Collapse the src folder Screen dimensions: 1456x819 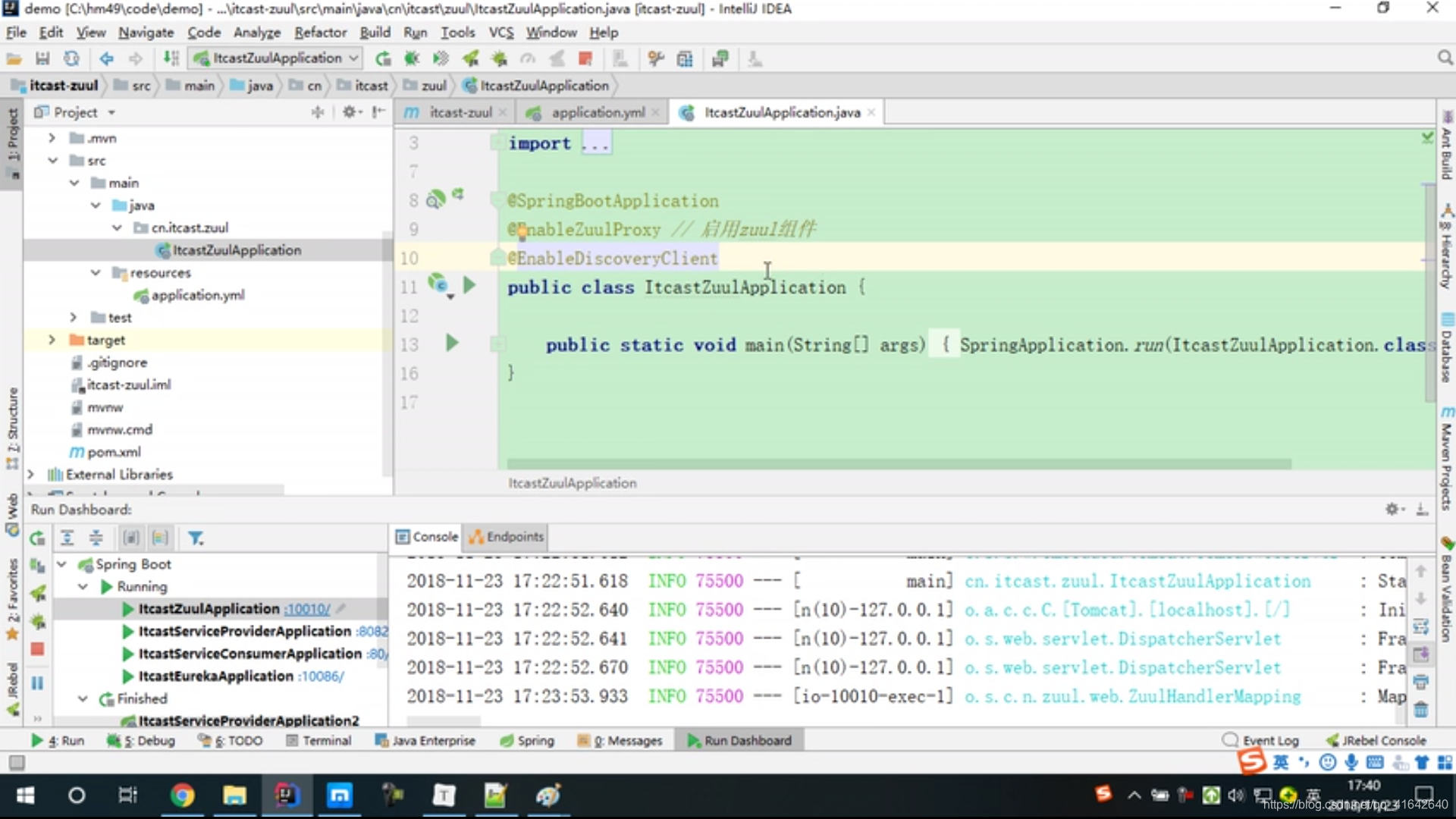(52, 161)
